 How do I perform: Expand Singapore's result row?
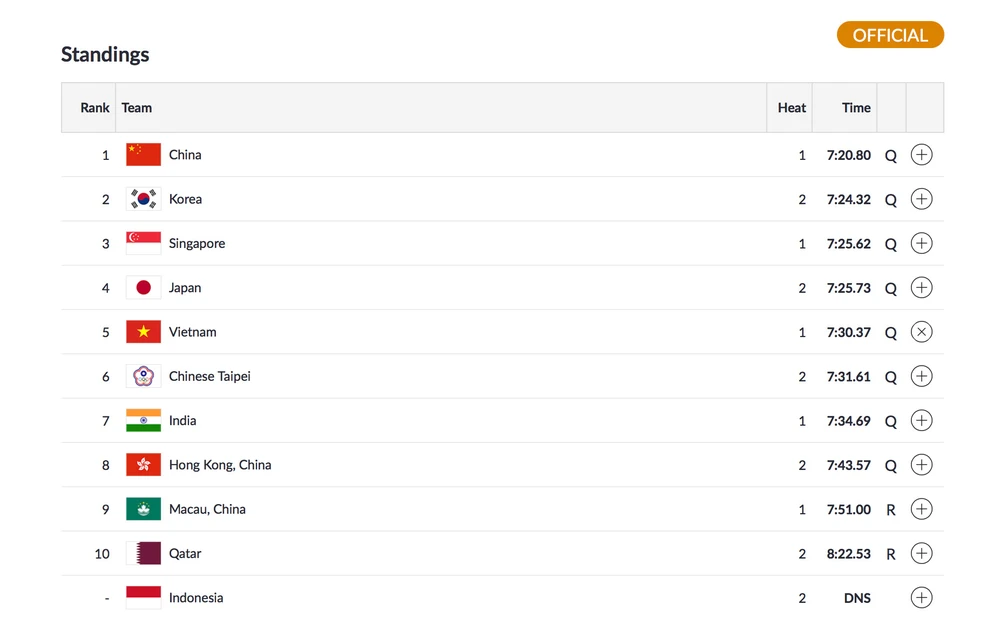click(x=921, y=243)
